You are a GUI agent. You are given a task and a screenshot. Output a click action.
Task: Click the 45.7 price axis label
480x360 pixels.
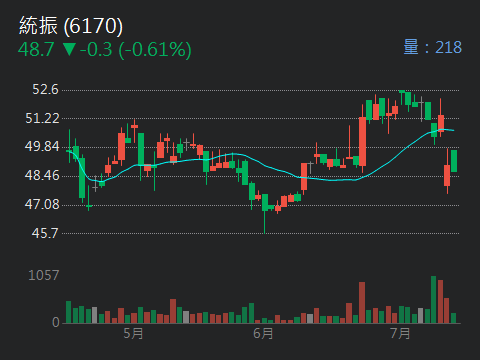pyautogui.click(x=45, y=233)
